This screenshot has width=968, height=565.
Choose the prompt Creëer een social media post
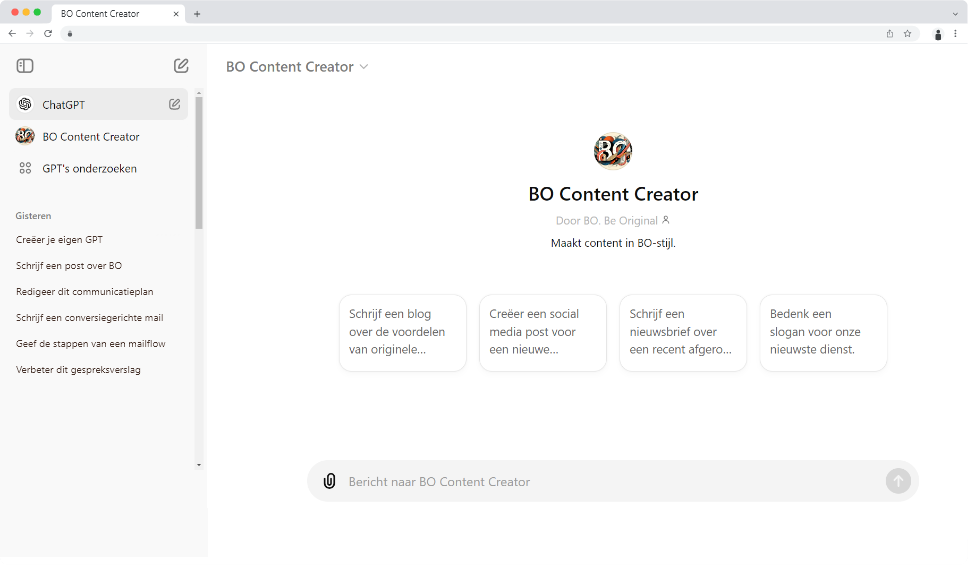click(x=543, y=333)
